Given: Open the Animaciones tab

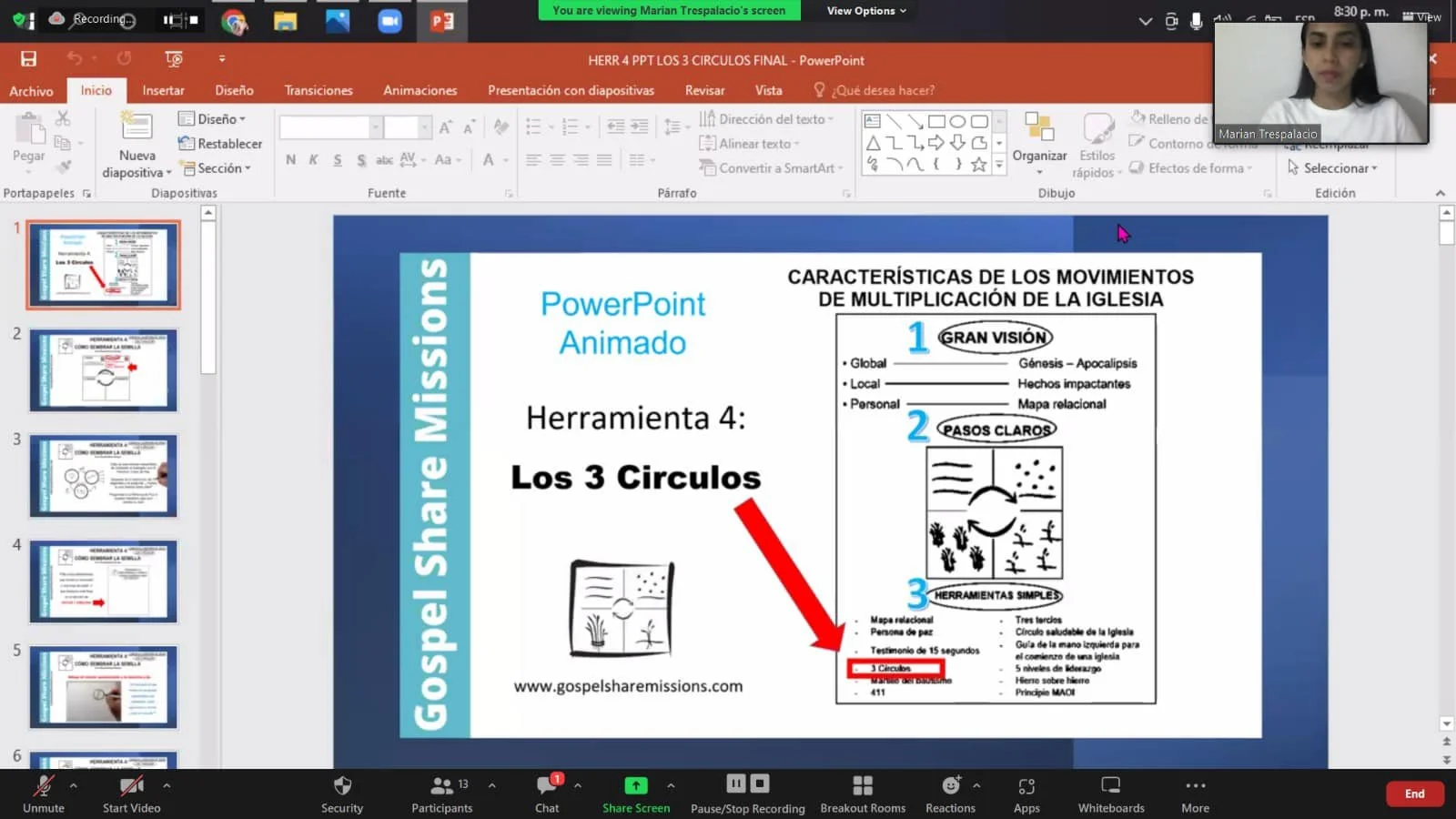Looking at the screenshot, I should [x=420, y=90].
